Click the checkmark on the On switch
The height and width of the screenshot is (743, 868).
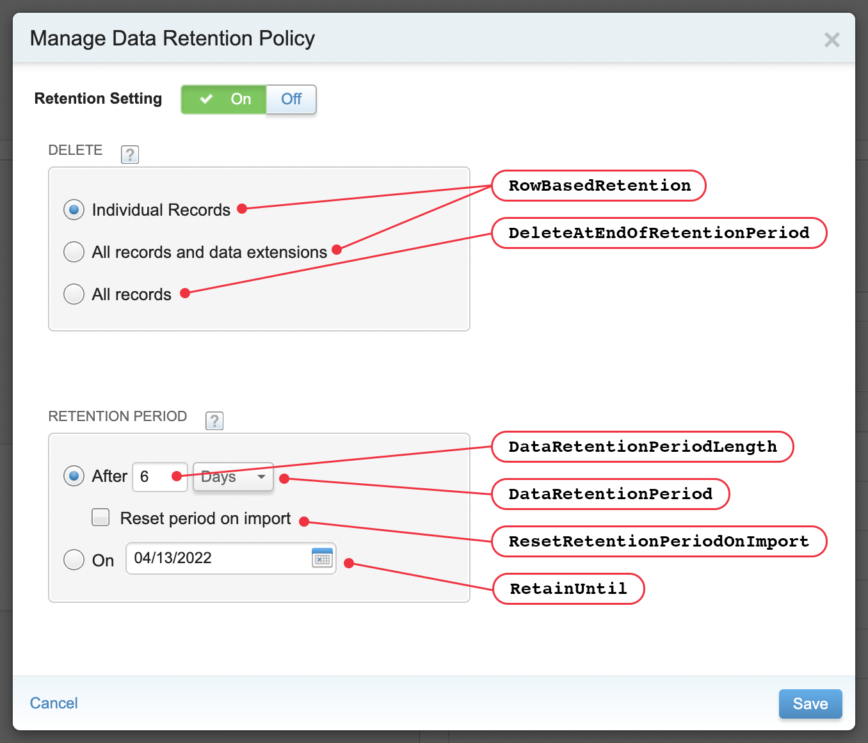[x=207, y=99]
